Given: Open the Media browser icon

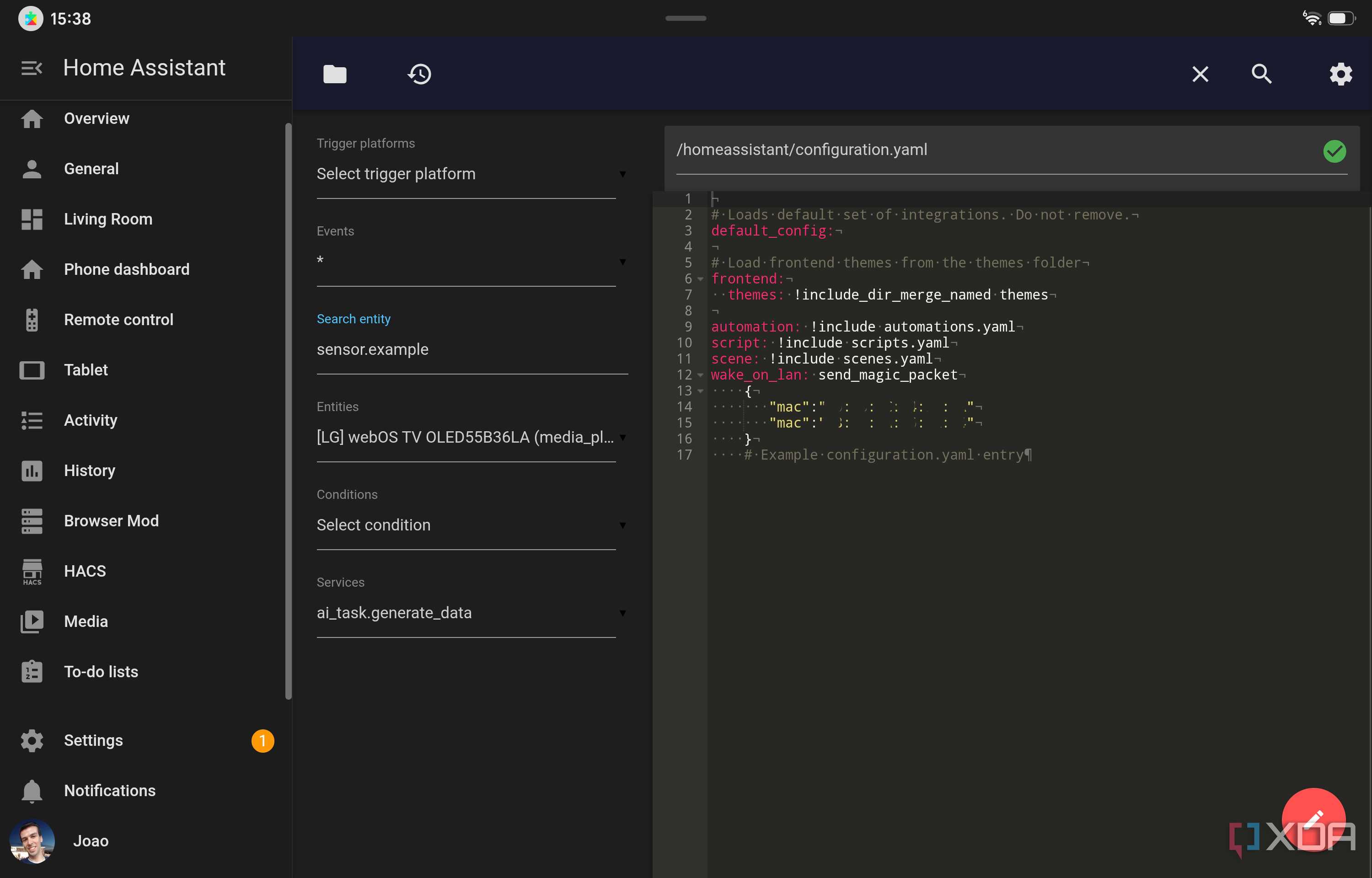Looking at the screenshot, I should (x=32, y=621).
